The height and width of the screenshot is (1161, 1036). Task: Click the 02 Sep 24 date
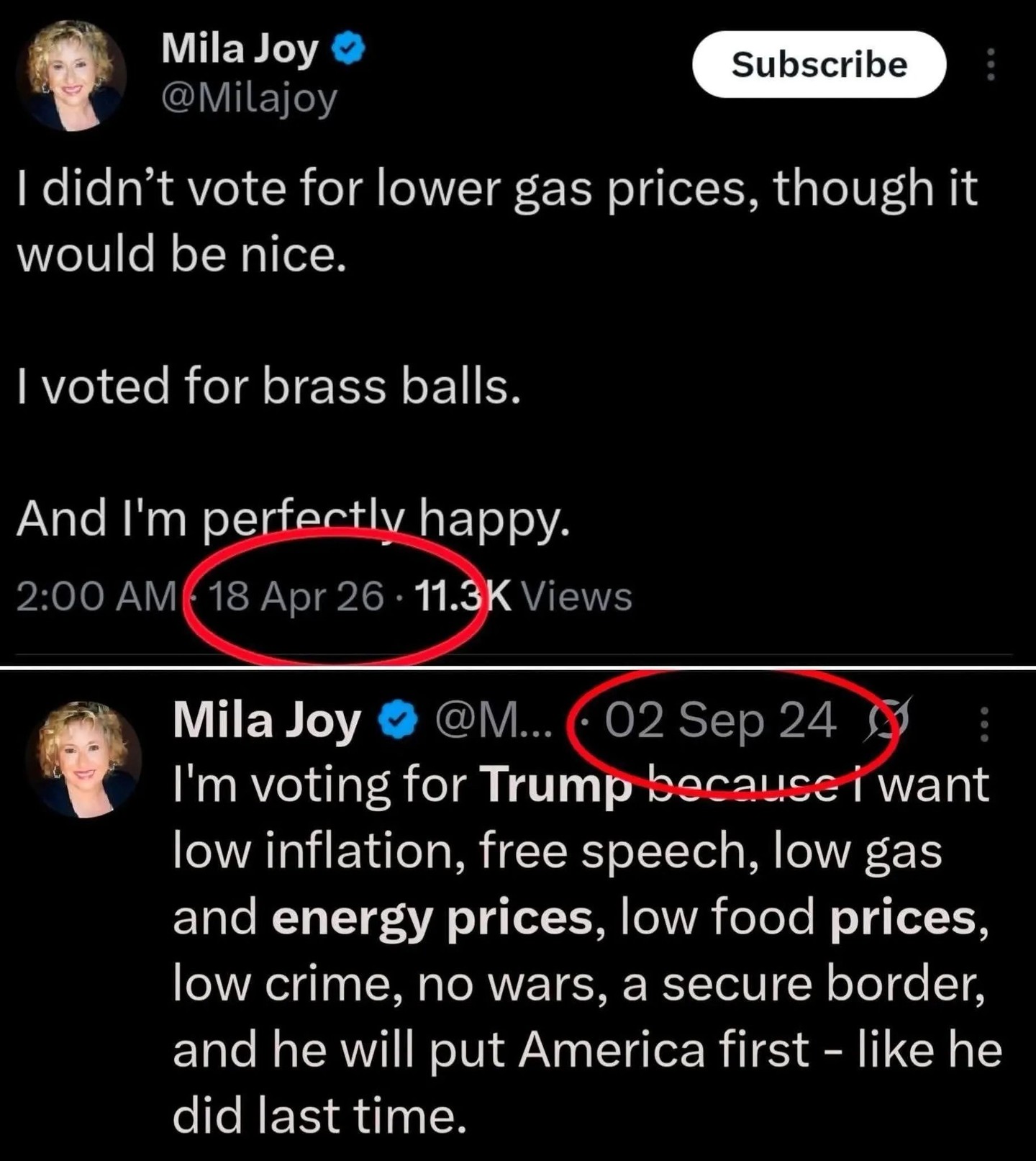click(720, 720)
